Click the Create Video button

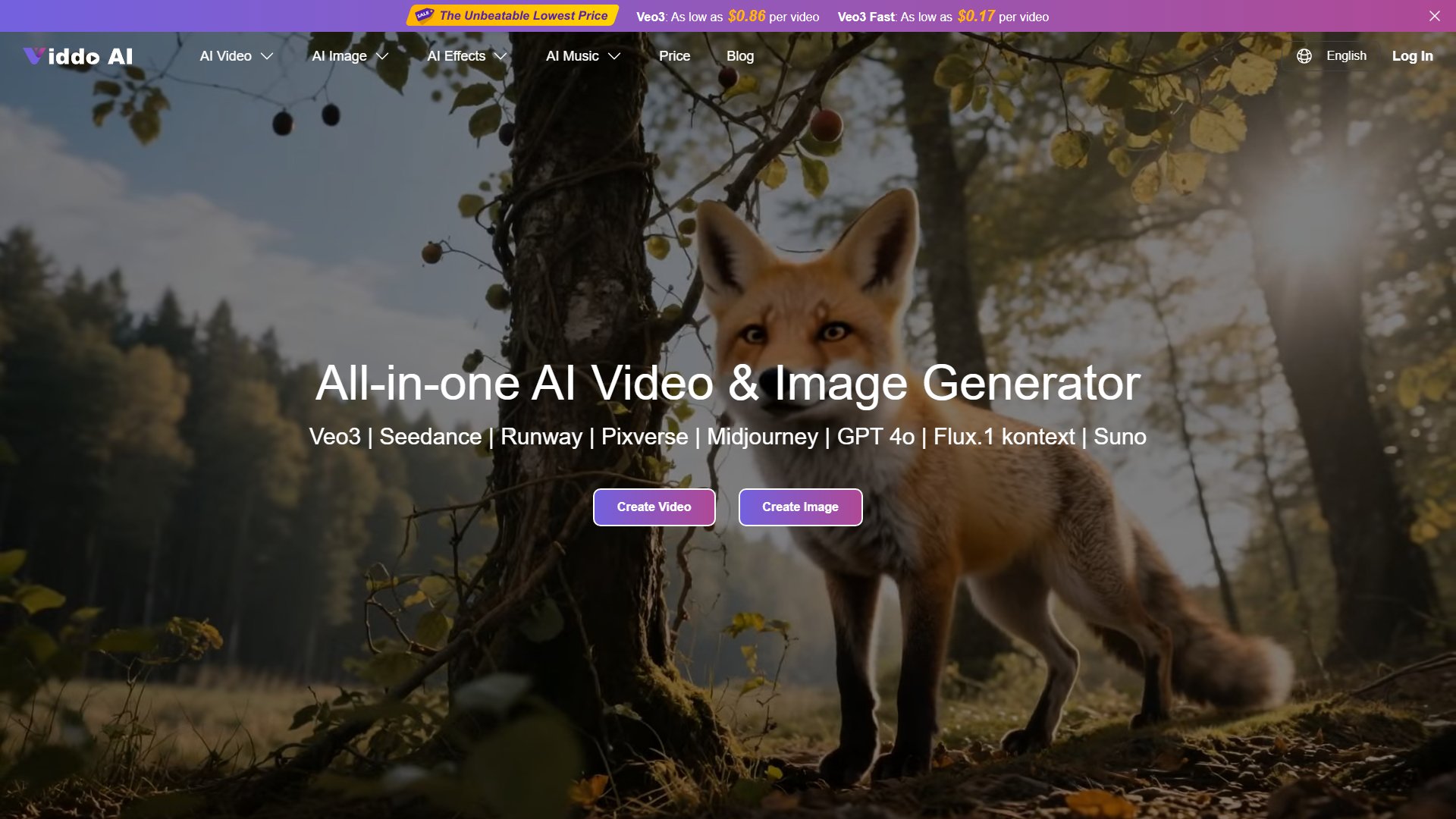click(654, 507)
